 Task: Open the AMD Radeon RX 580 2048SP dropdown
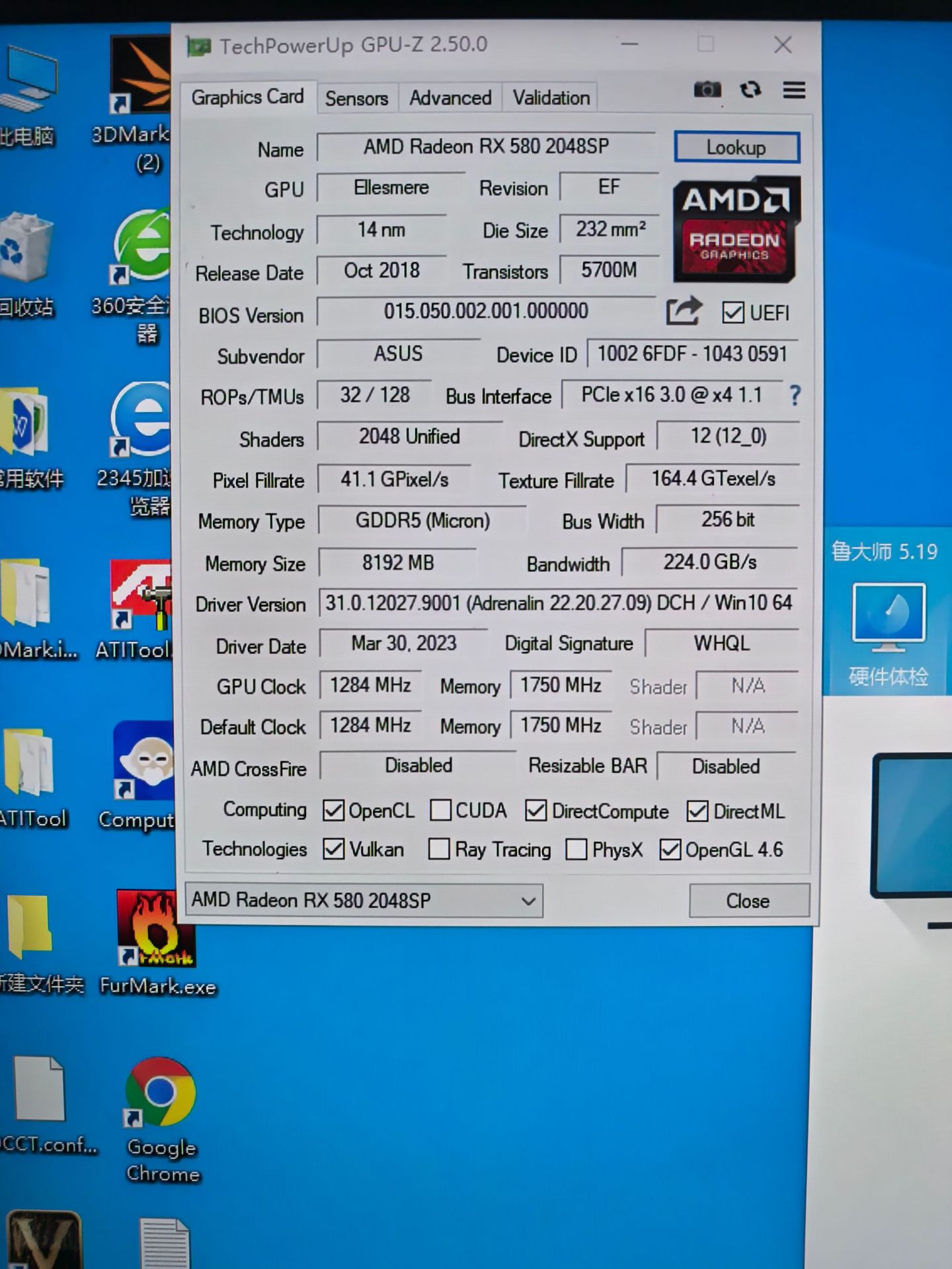pos(364,901)
